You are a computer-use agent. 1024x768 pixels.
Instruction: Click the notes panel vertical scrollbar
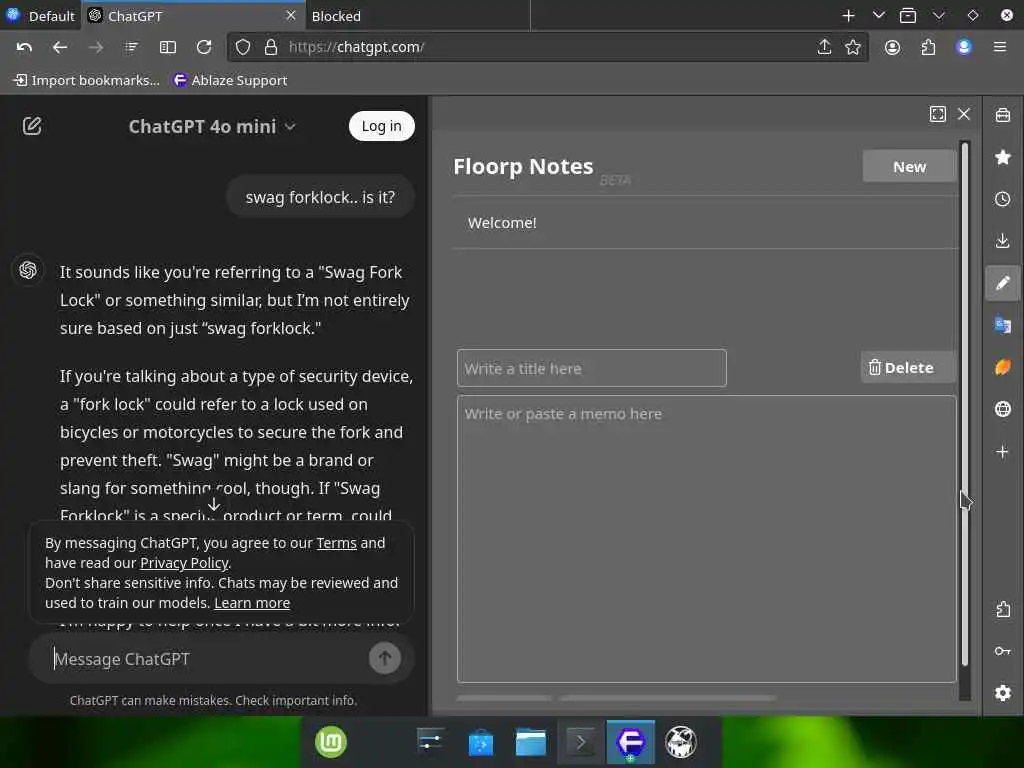(965, 404)
